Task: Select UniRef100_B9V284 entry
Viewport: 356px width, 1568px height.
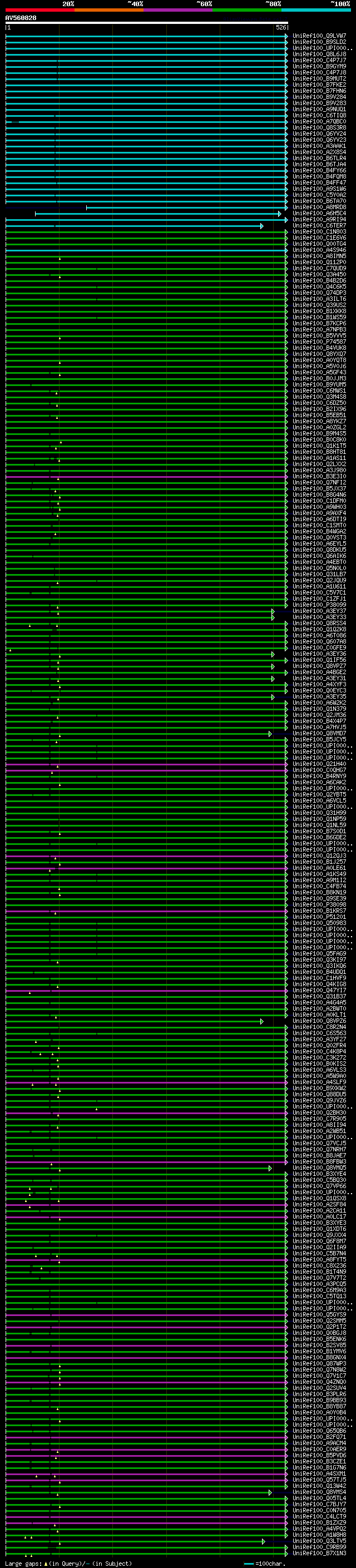Action: [x=319, y=97]
